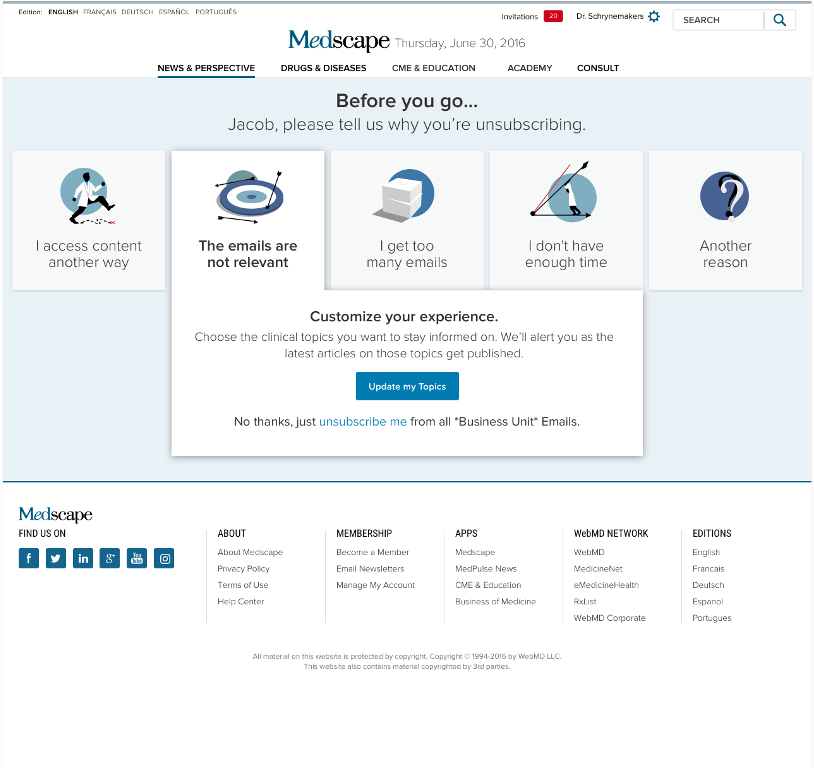Click the YouTube icon in footer
This screenshot has width=814, height=768.
(137, 558)
